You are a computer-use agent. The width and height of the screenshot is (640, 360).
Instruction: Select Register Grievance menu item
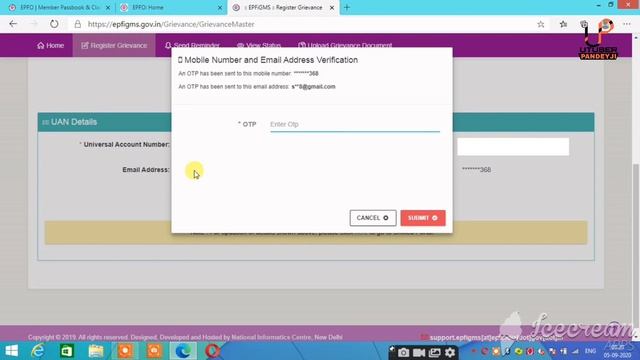click(x=114, y=45)
